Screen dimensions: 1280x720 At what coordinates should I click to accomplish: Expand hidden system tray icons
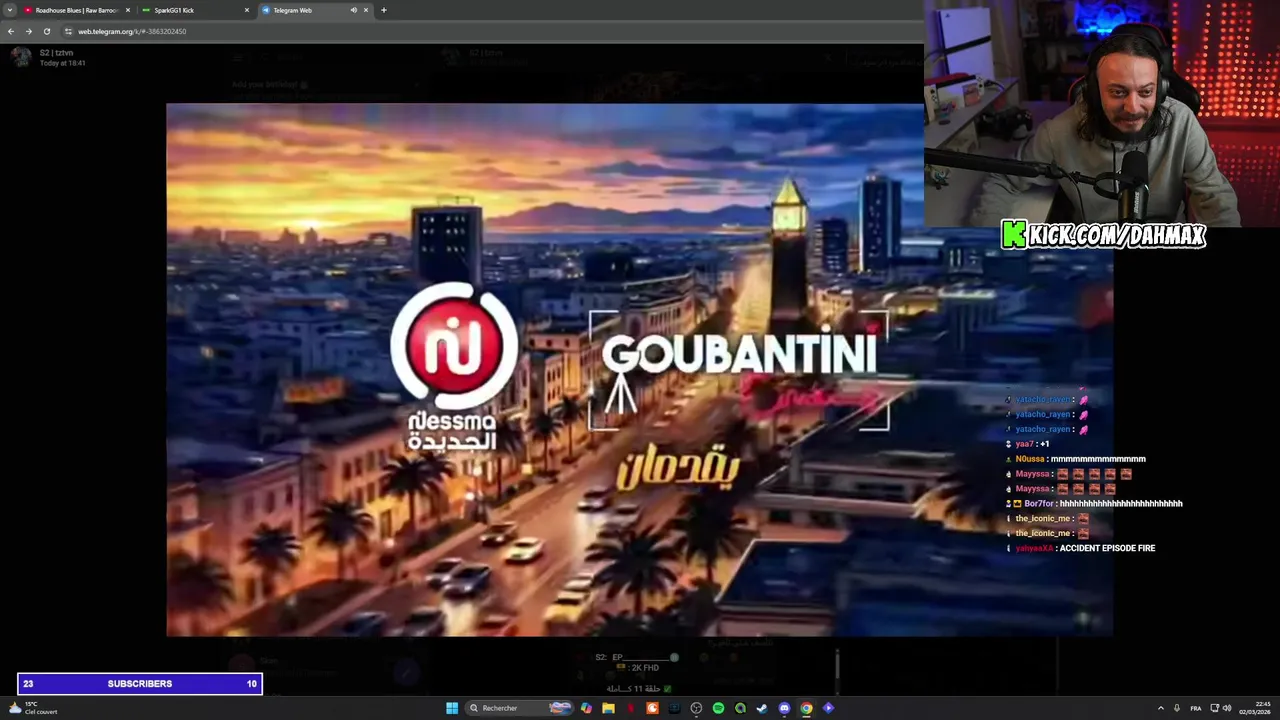[x=1161, y=708]
